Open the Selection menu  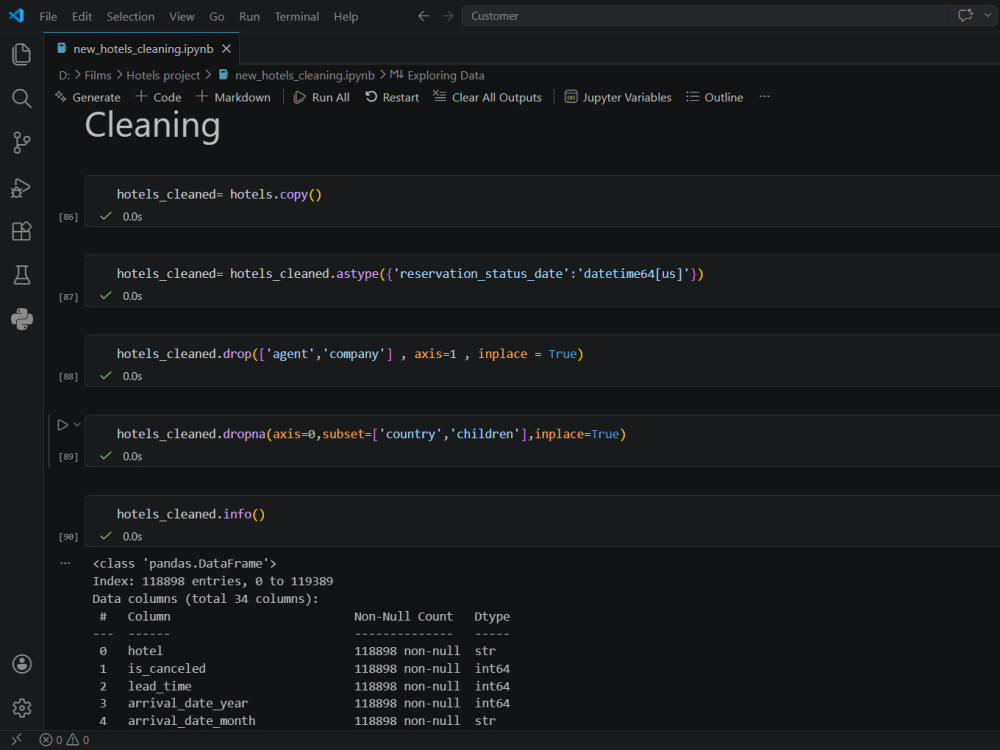tap(130, 17)
